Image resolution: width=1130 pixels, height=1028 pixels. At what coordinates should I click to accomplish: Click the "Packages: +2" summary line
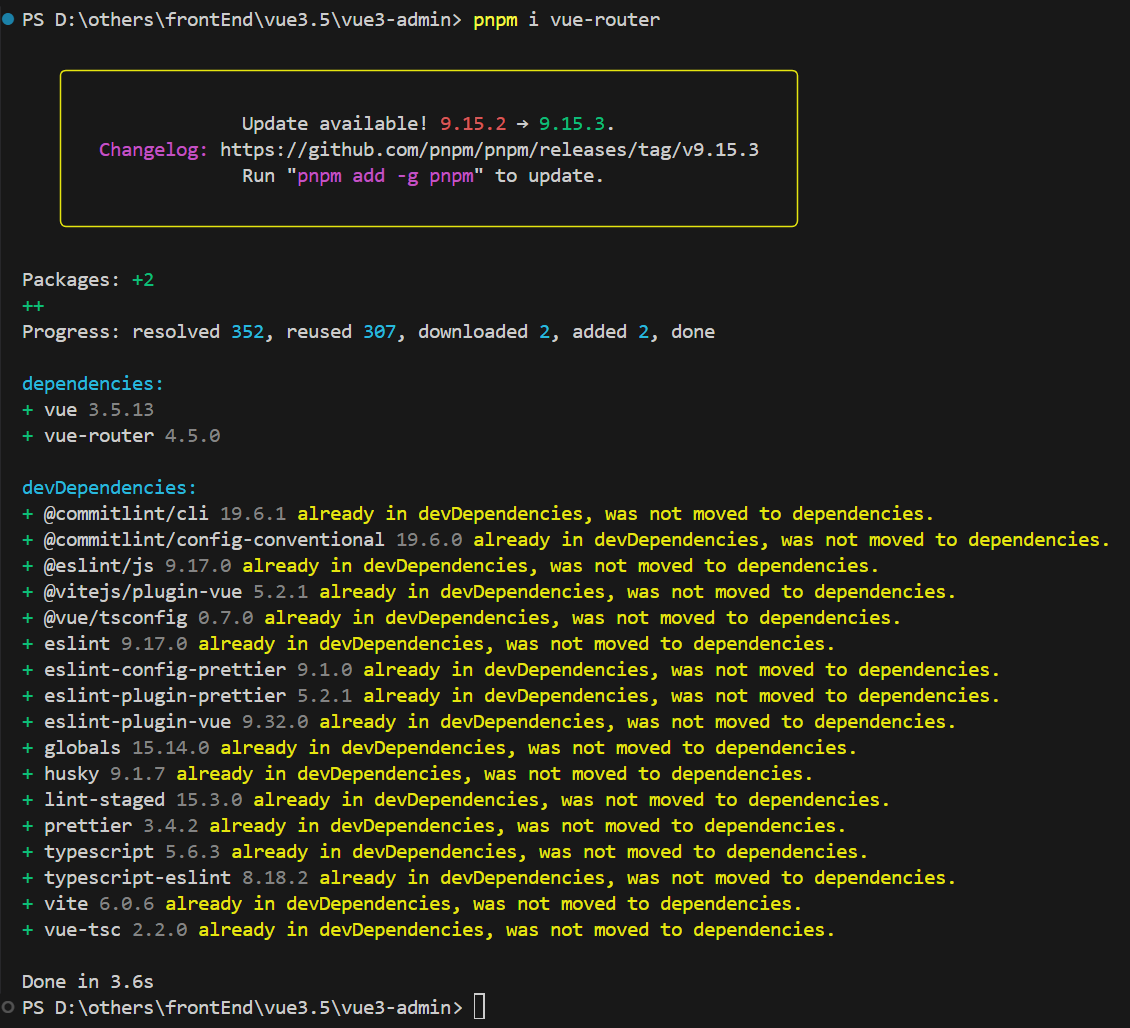pos(88,280)
